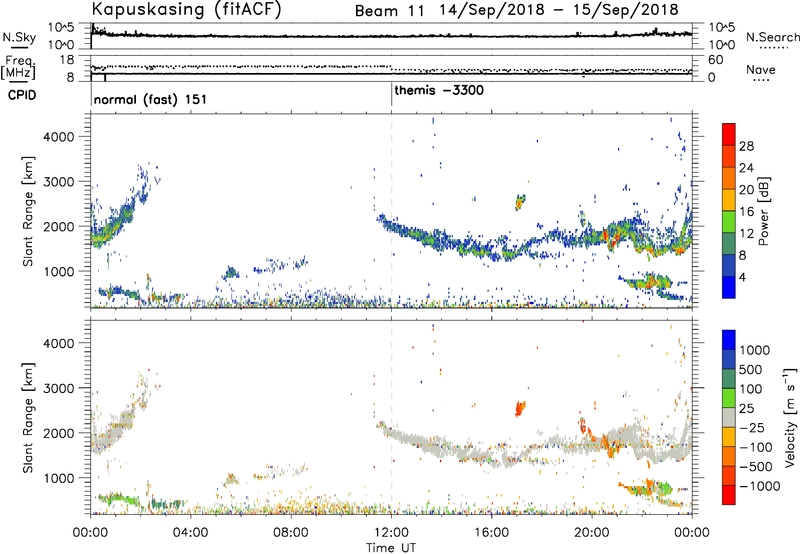800x554 pixels.
Task: Select the Beam 11 label
Action: [389, 11]
